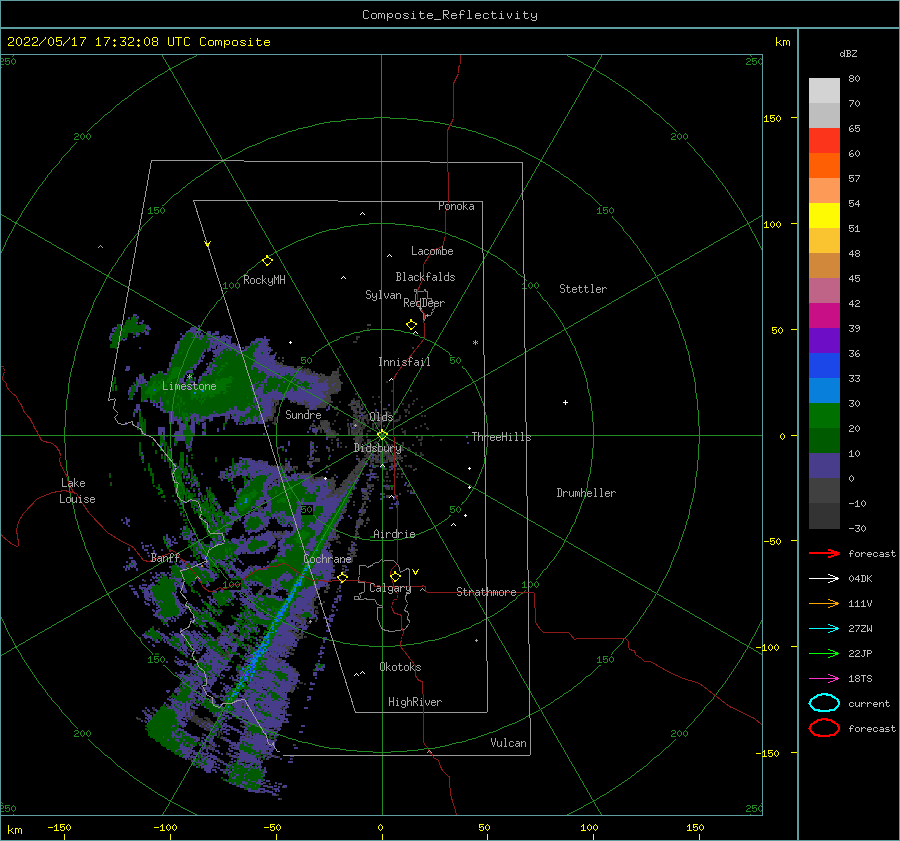Click the yellow diamond marker inside Calgary boundary

pyautogui.click(x=395, y=576)
